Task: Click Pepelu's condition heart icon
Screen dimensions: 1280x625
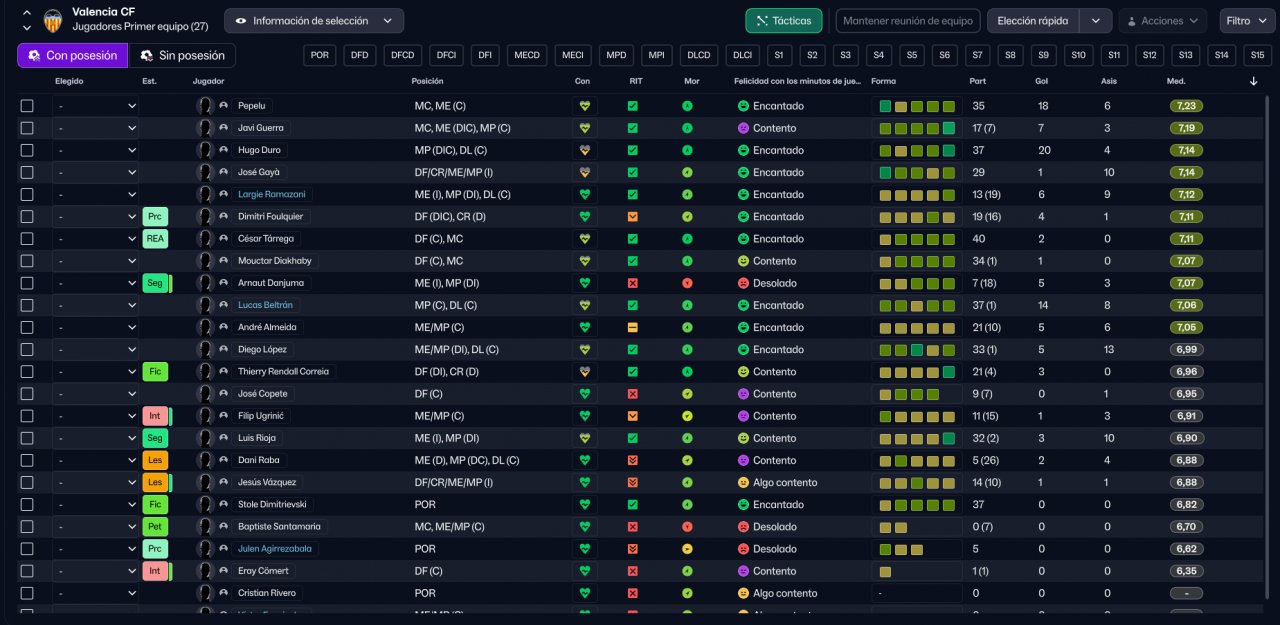Action: (585, 106)
